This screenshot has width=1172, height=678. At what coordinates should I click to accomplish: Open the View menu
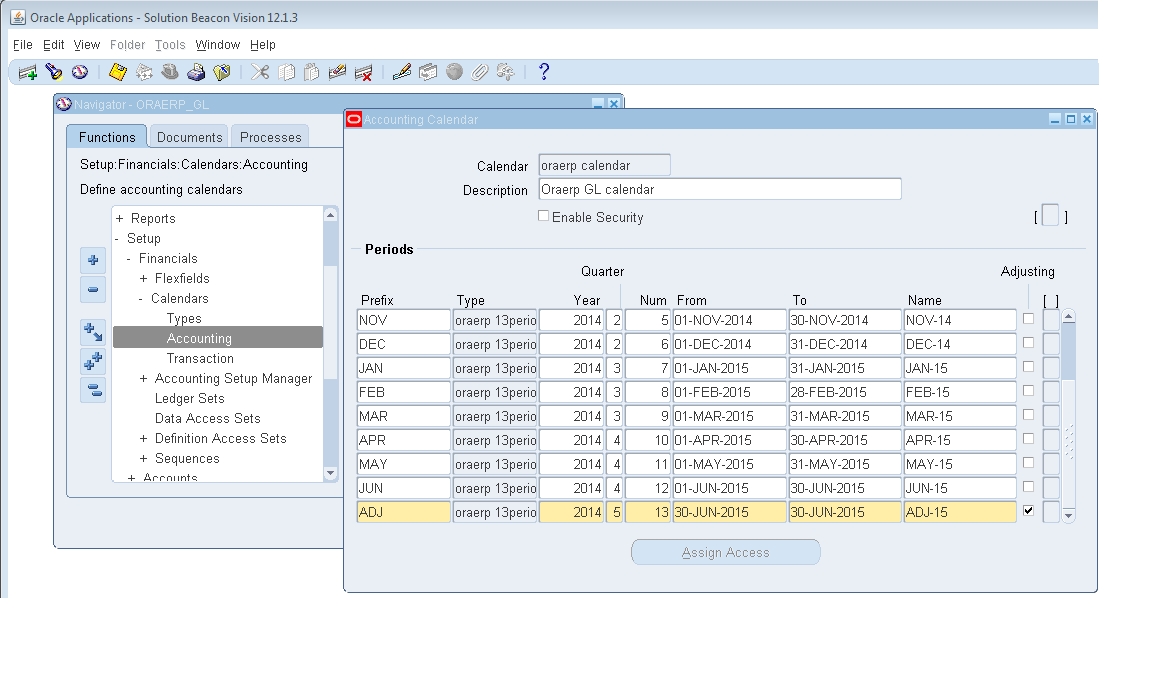(87, 45)
